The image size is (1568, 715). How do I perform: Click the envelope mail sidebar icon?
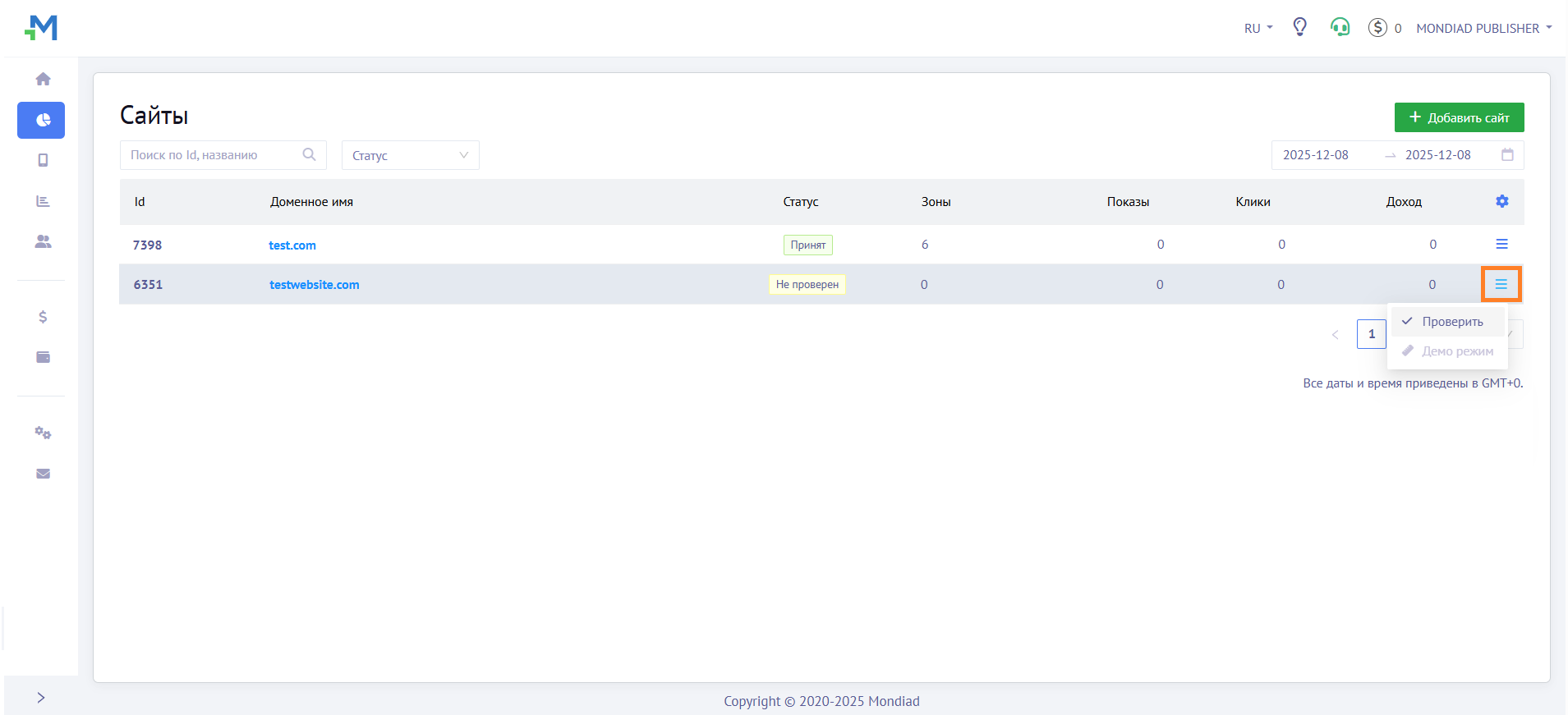tap(43, 474)
